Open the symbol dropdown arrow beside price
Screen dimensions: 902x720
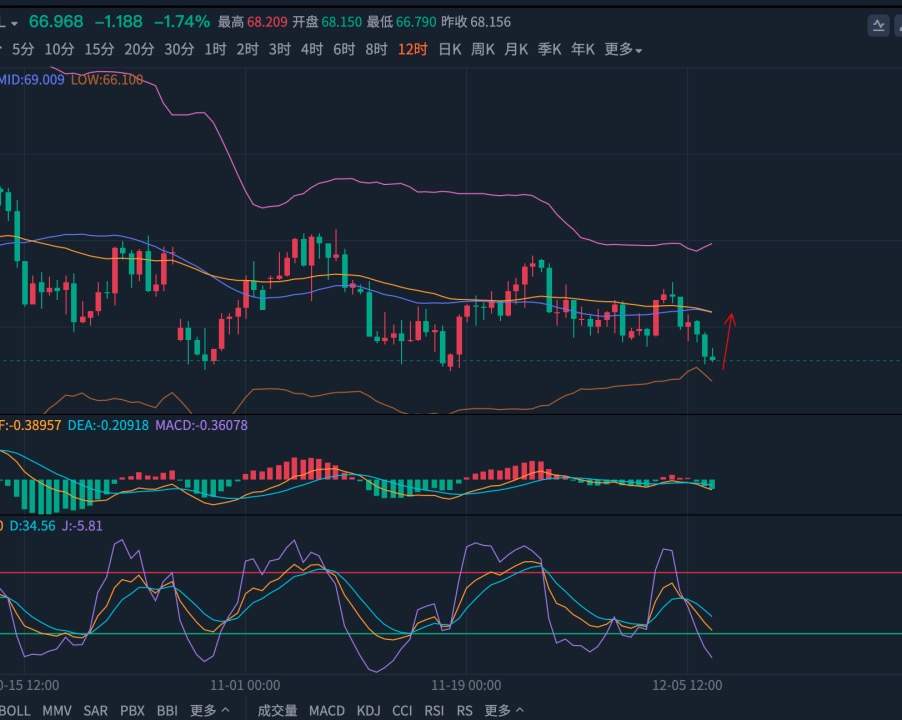point(14,24)
